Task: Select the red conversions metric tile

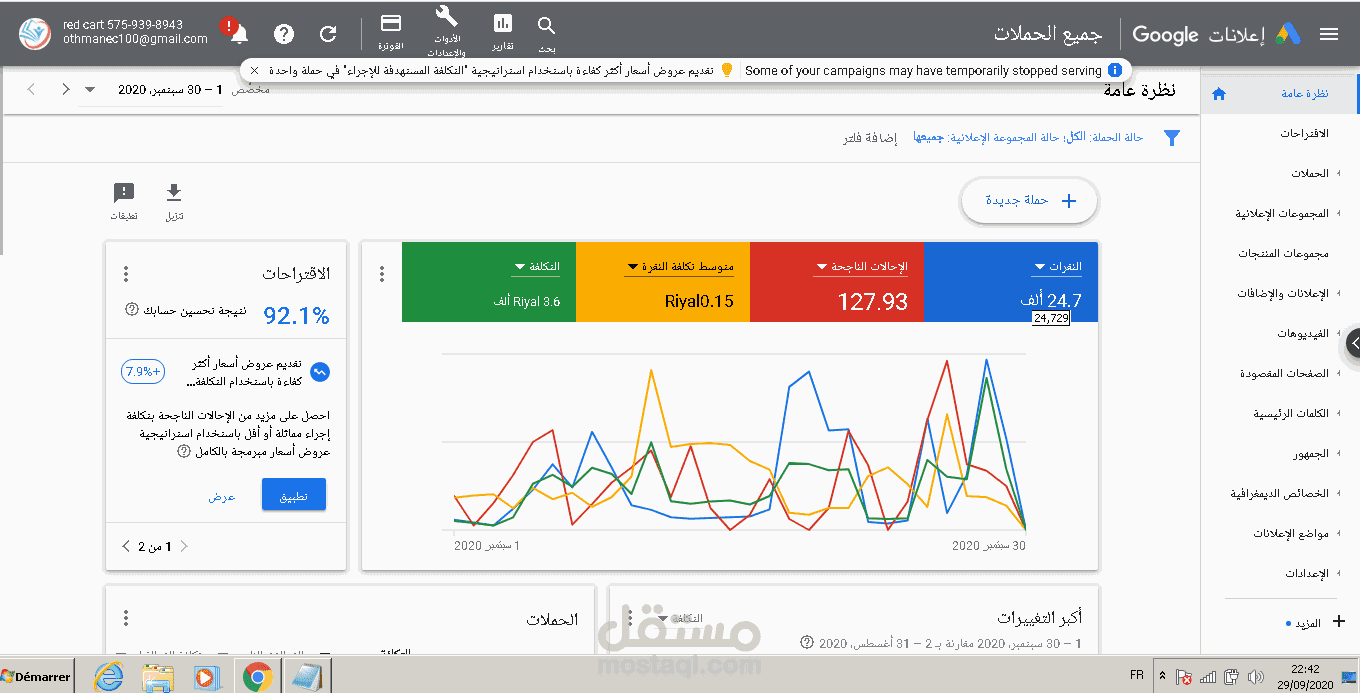Action: pyautogui.click(x=836, y=282)
